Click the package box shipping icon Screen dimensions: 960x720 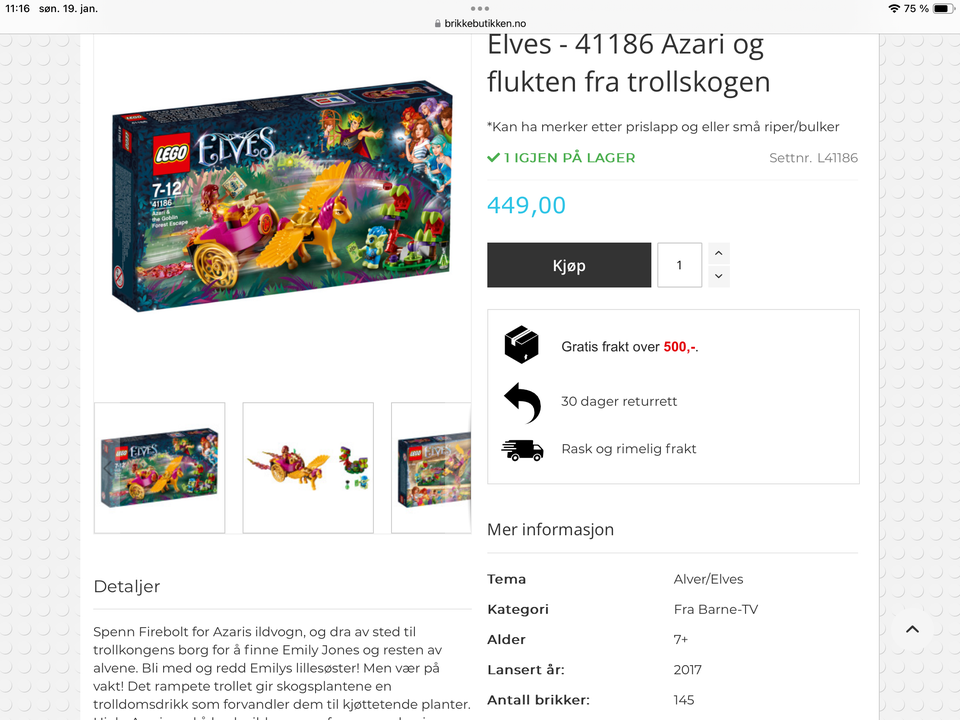pos(521,345)
